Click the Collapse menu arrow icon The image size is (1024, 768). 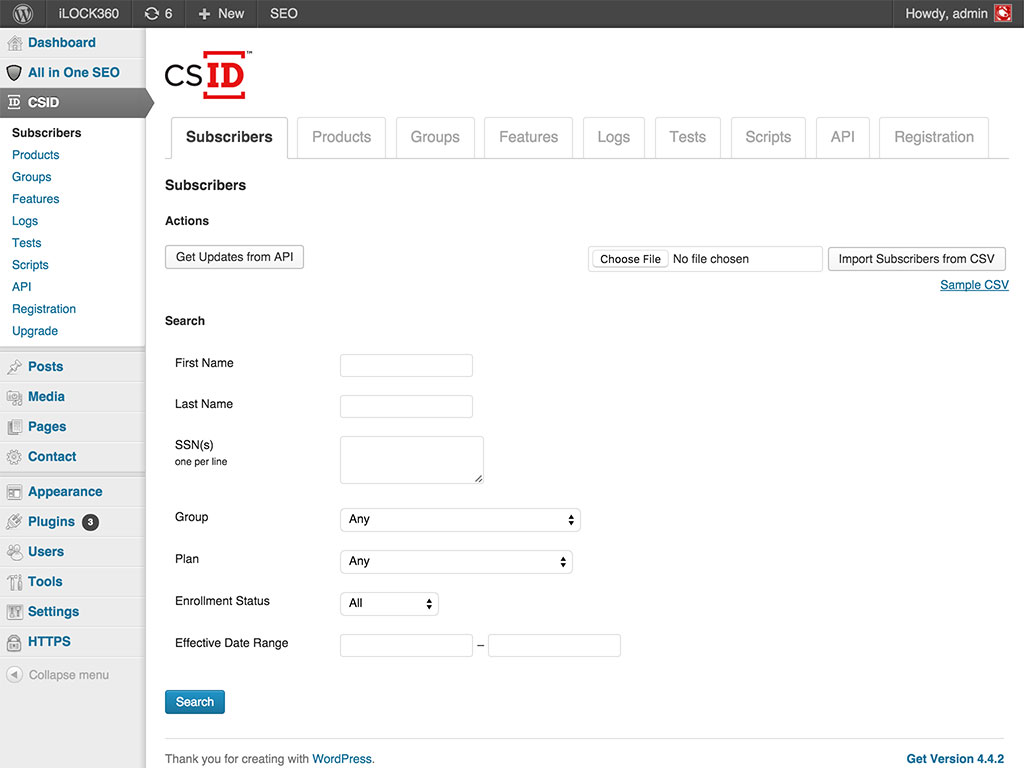point(14,675)
